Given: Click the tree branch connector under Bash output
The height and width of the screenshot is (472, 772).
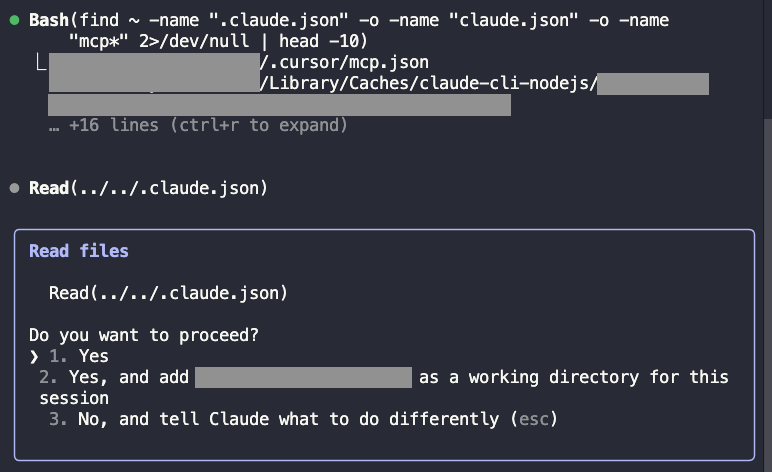Looking at the screenshot, I should click(41, 63).
